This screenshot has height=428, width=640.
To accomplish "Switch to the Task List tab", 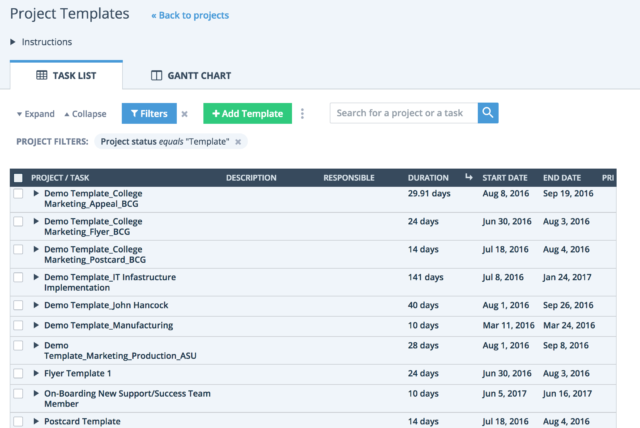I will point(66,75).
